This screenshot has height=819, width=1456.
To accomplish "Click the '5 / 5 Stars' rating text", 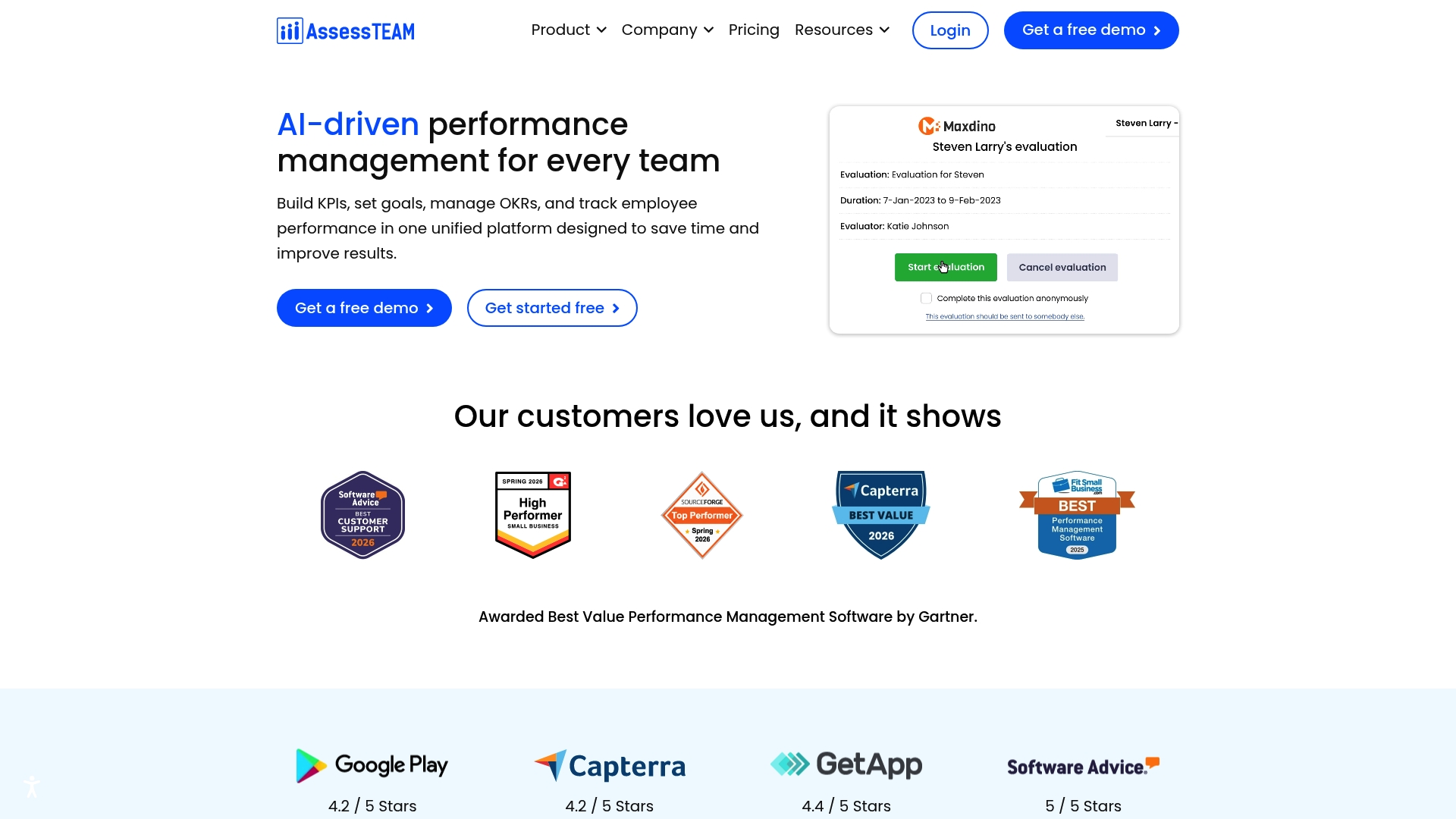I will [1083, 806].
